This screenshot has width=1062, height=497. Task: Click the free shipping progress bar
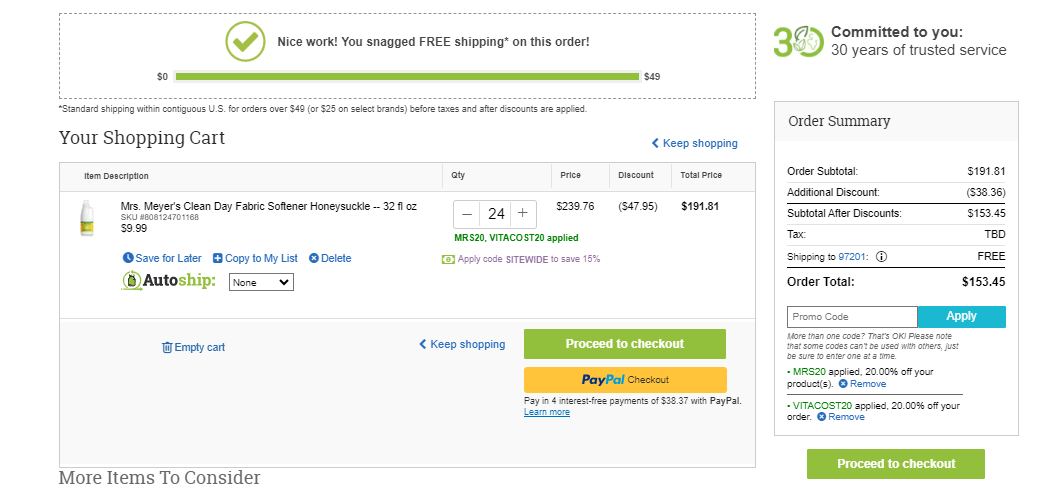click(407, 77)
